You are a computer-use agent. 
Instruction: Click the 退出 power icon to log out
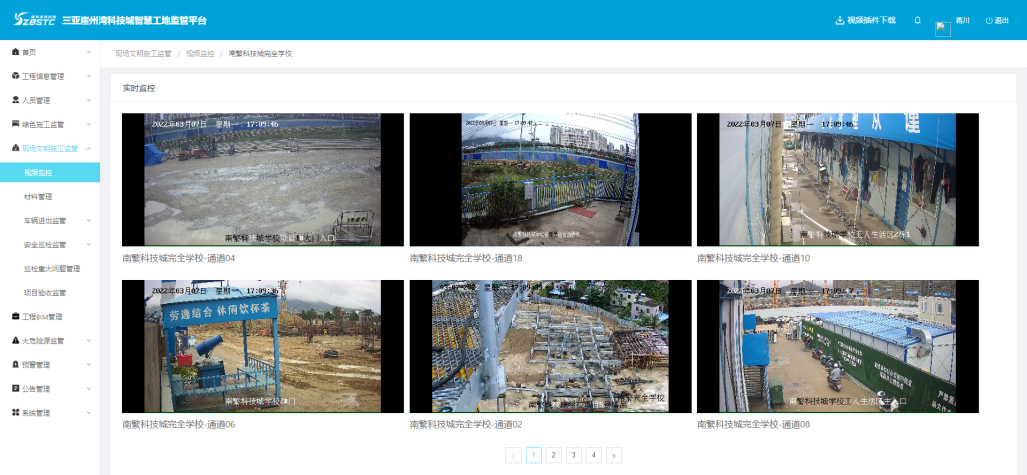click(x=989, y=20)
